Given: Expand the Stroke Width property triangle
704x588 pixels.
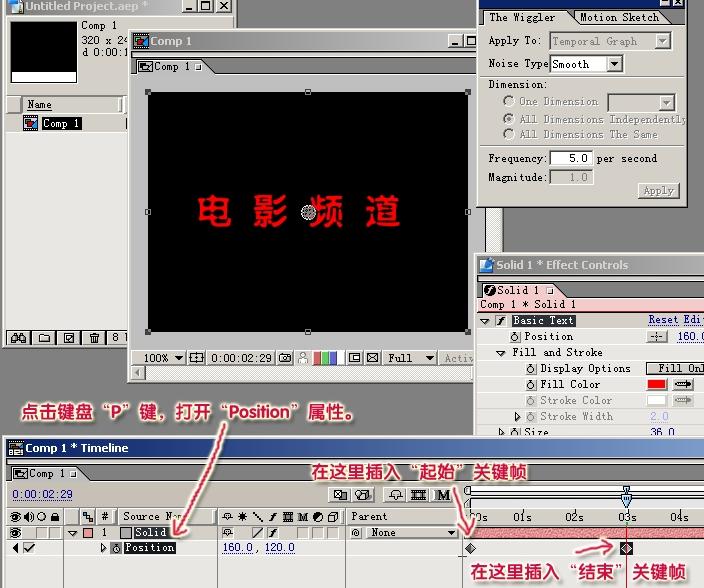Looking at the screenshot, I should point(517,417).
